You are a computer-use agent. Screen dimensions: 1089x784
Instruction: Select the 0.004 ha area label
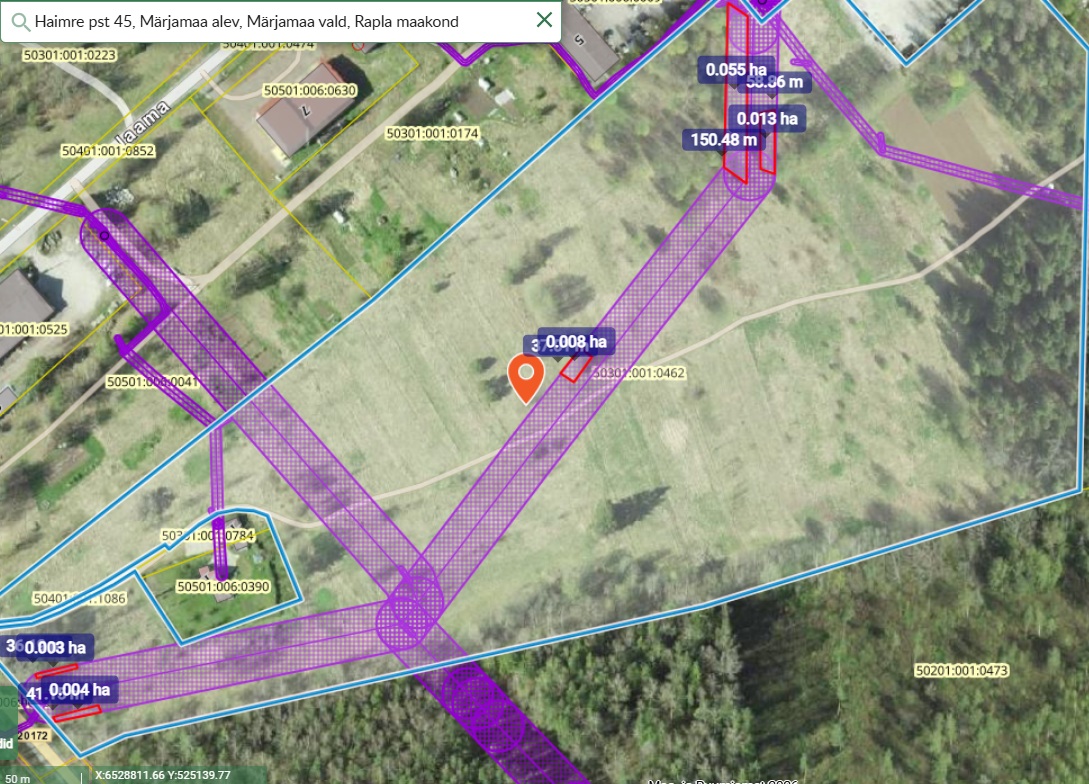[x=79, y=690]
